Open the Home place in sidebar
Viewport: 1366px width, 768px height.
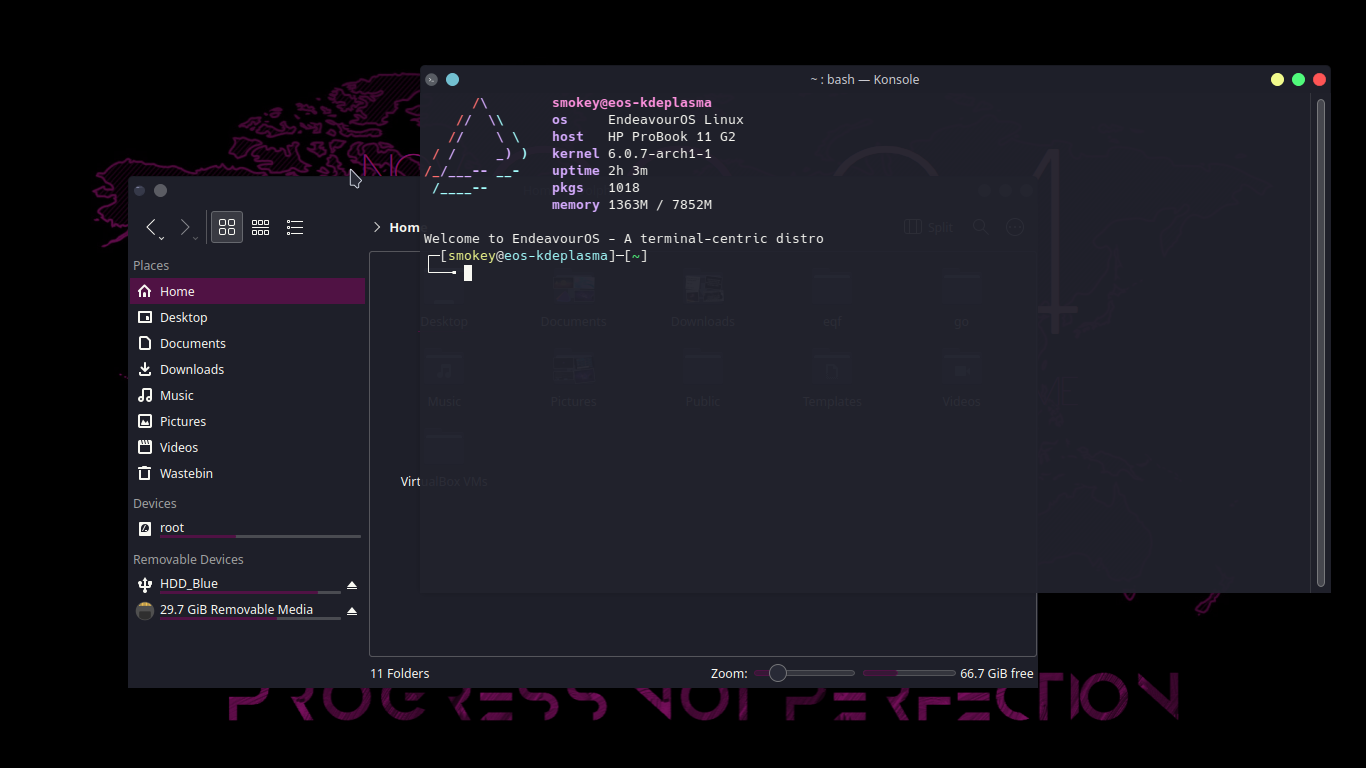coord(177,292)
